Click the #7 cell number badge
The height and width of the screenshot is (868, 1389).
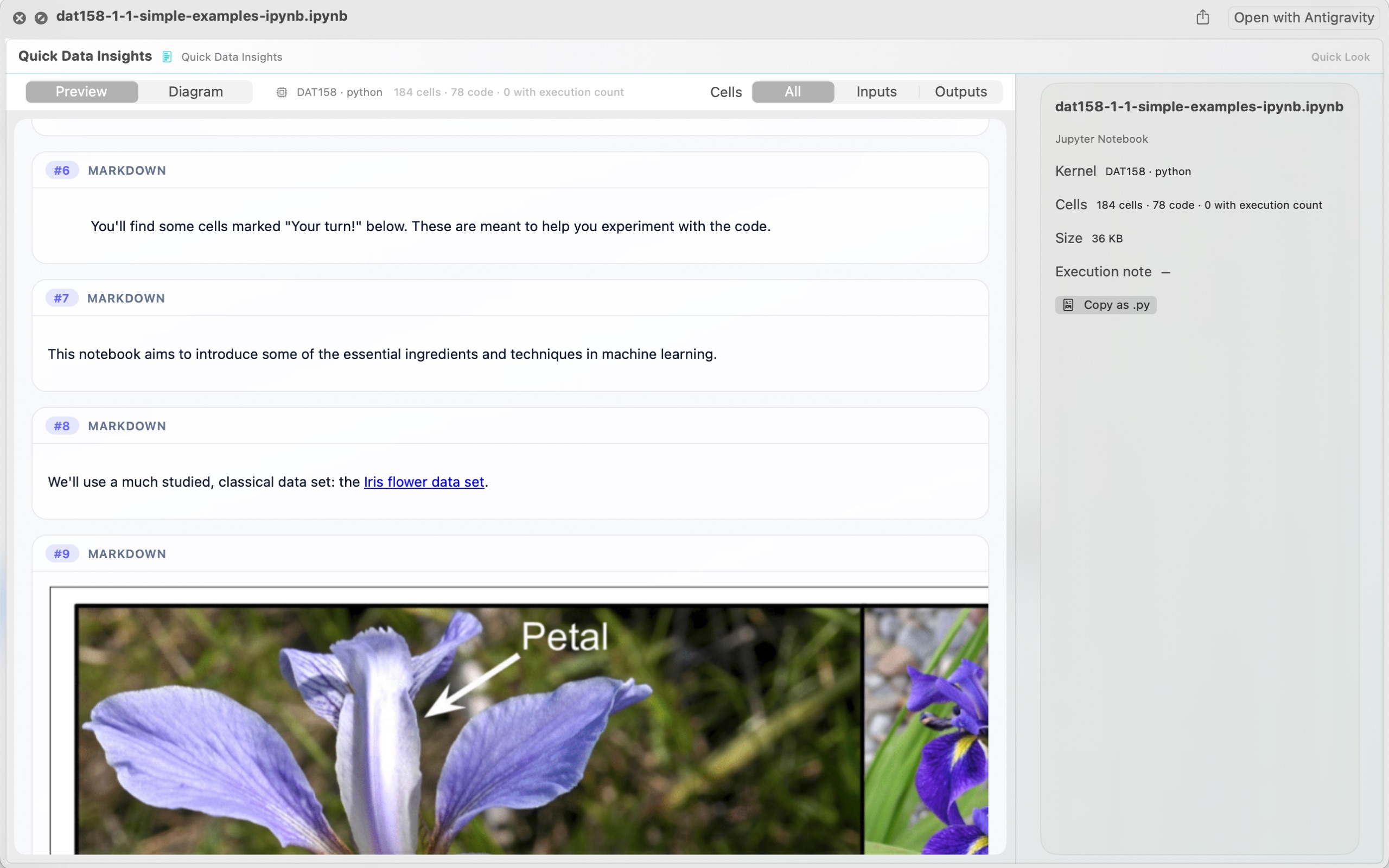click(61, 298)
